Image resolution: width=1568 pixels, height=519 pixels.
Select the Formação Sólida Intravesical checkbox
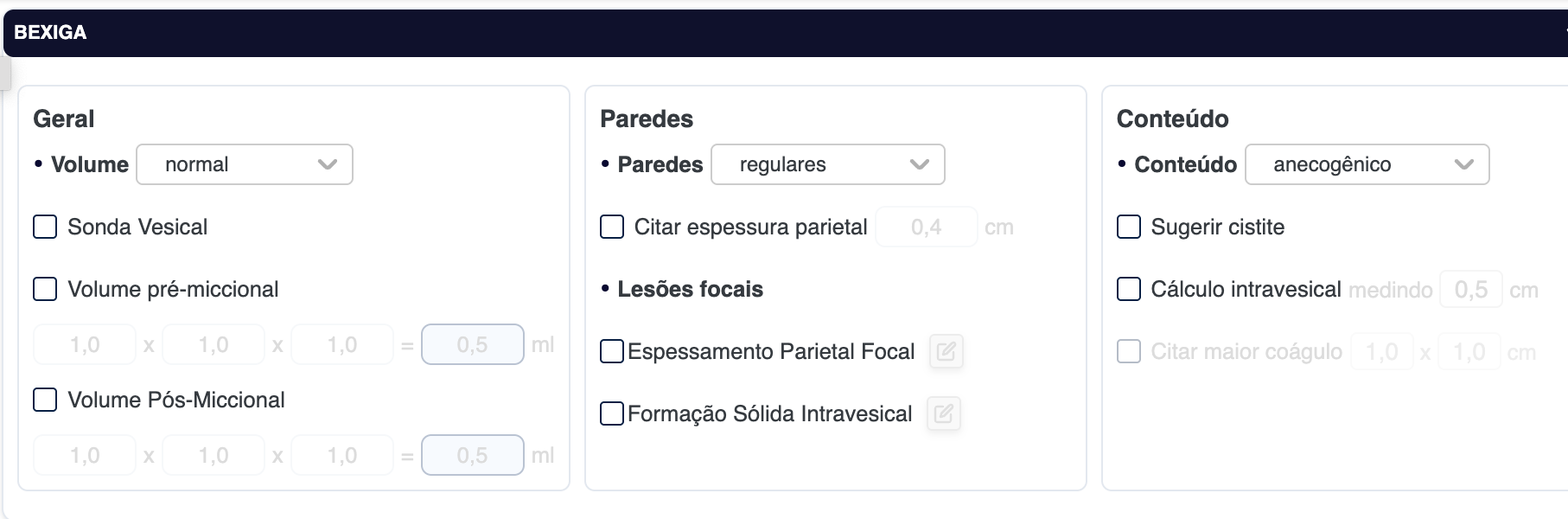pyautogui.click(x=612, y=413)
